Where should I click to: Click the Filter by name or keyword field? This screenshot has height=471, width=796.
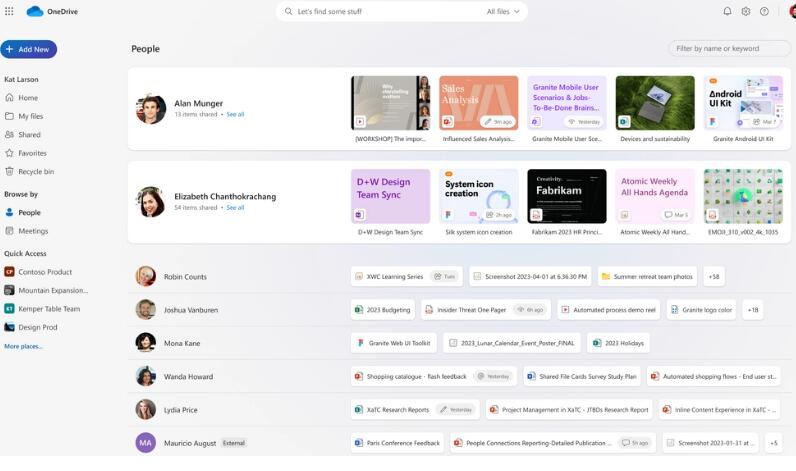click(727, 48)
